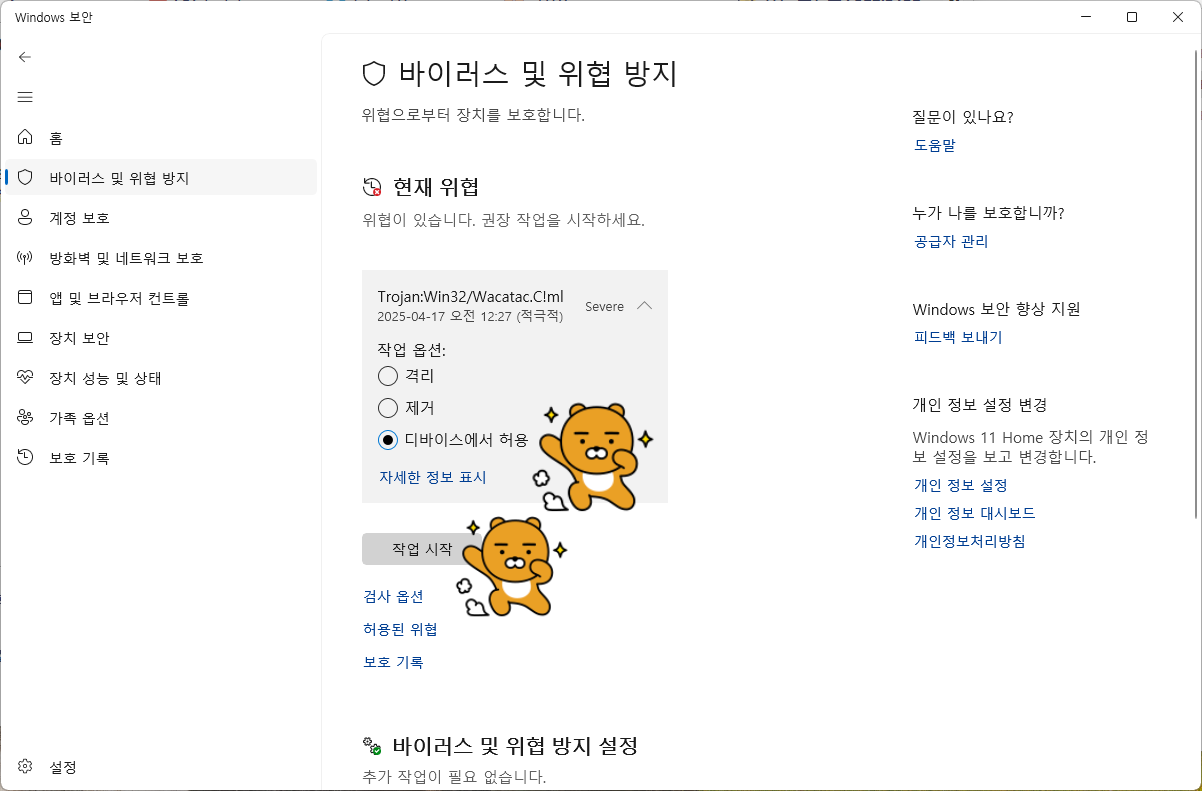The width and height of the screenshot is (1202, 791).
Task: Click the device performance heart icon
Action: [25, 377]
